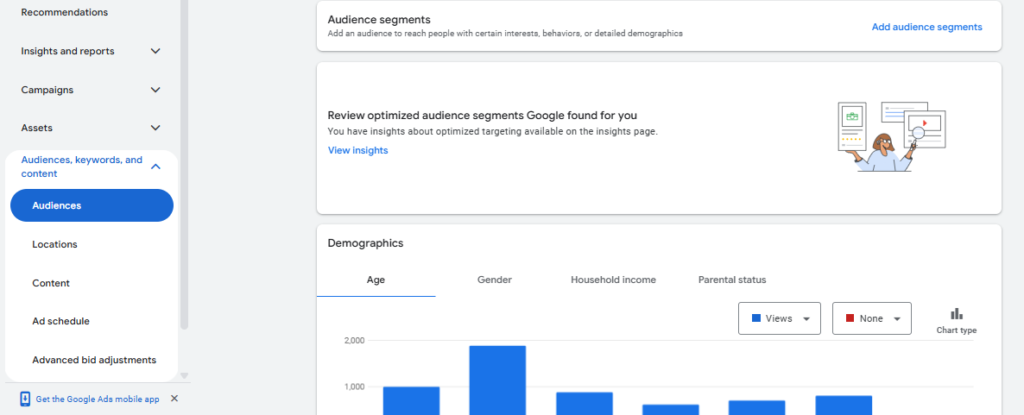The height and width of the screenshot is (415, 1024).
Task: Open Ad schedule in the sidebar
Action: click(x=61, y=322)
